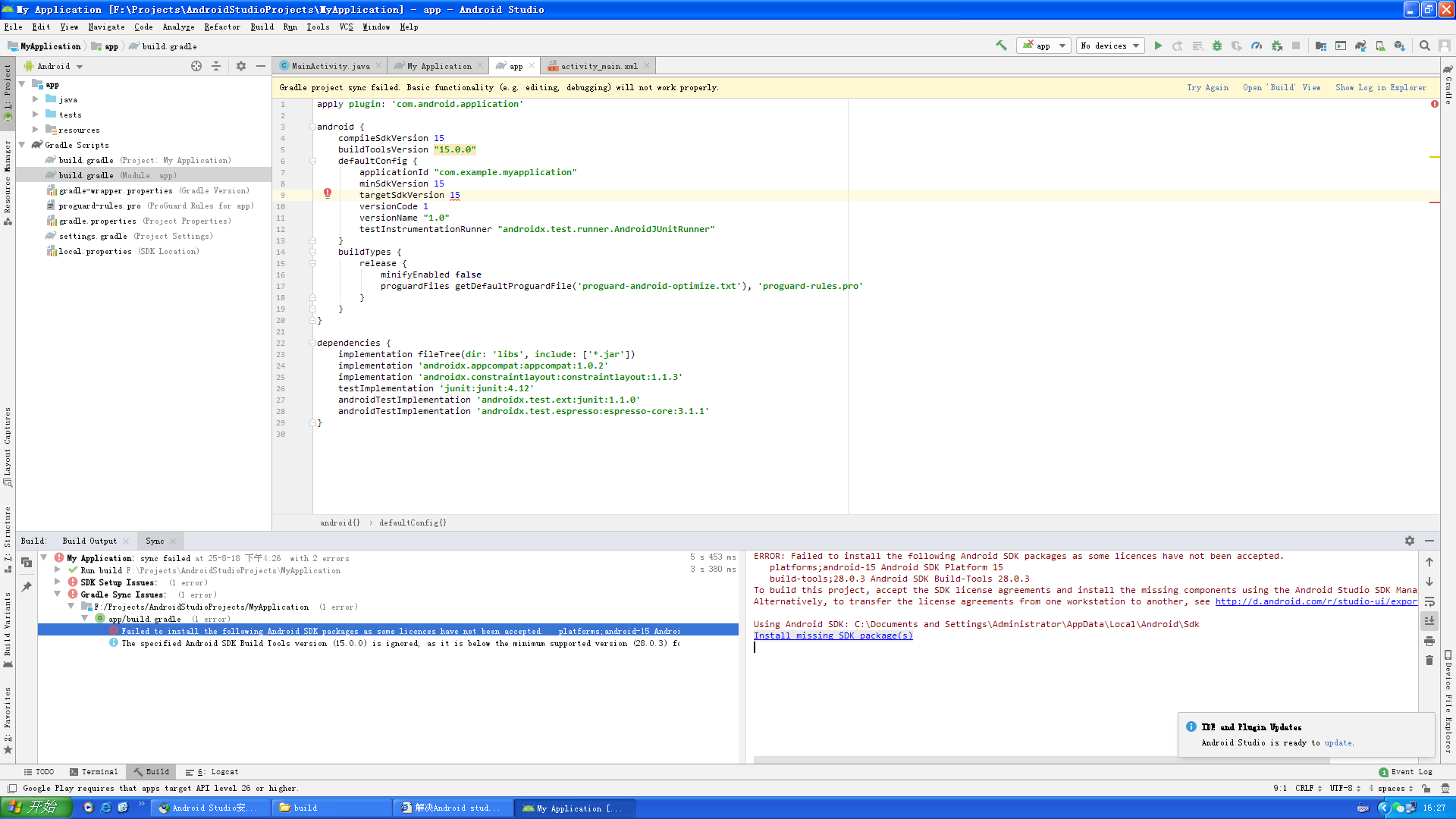Click Collapse All icon in Project panel
This screenshot has height=819, width=1456.
point(216,66)
